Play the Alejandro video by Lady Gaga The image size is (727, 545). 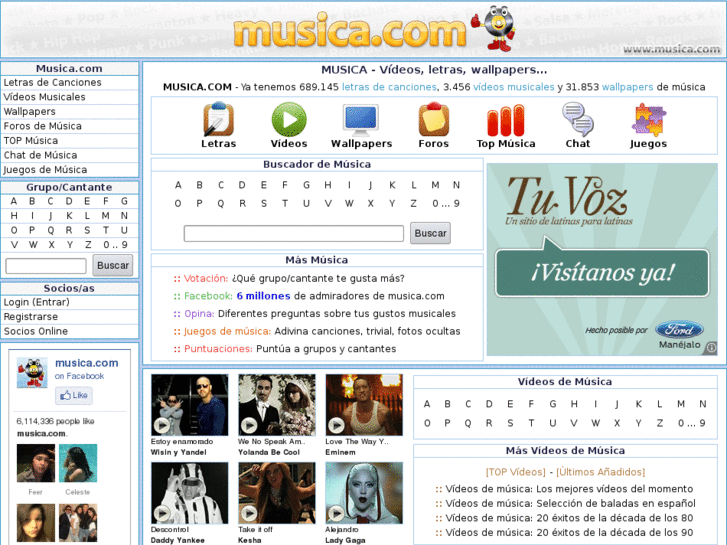point(364,493)
